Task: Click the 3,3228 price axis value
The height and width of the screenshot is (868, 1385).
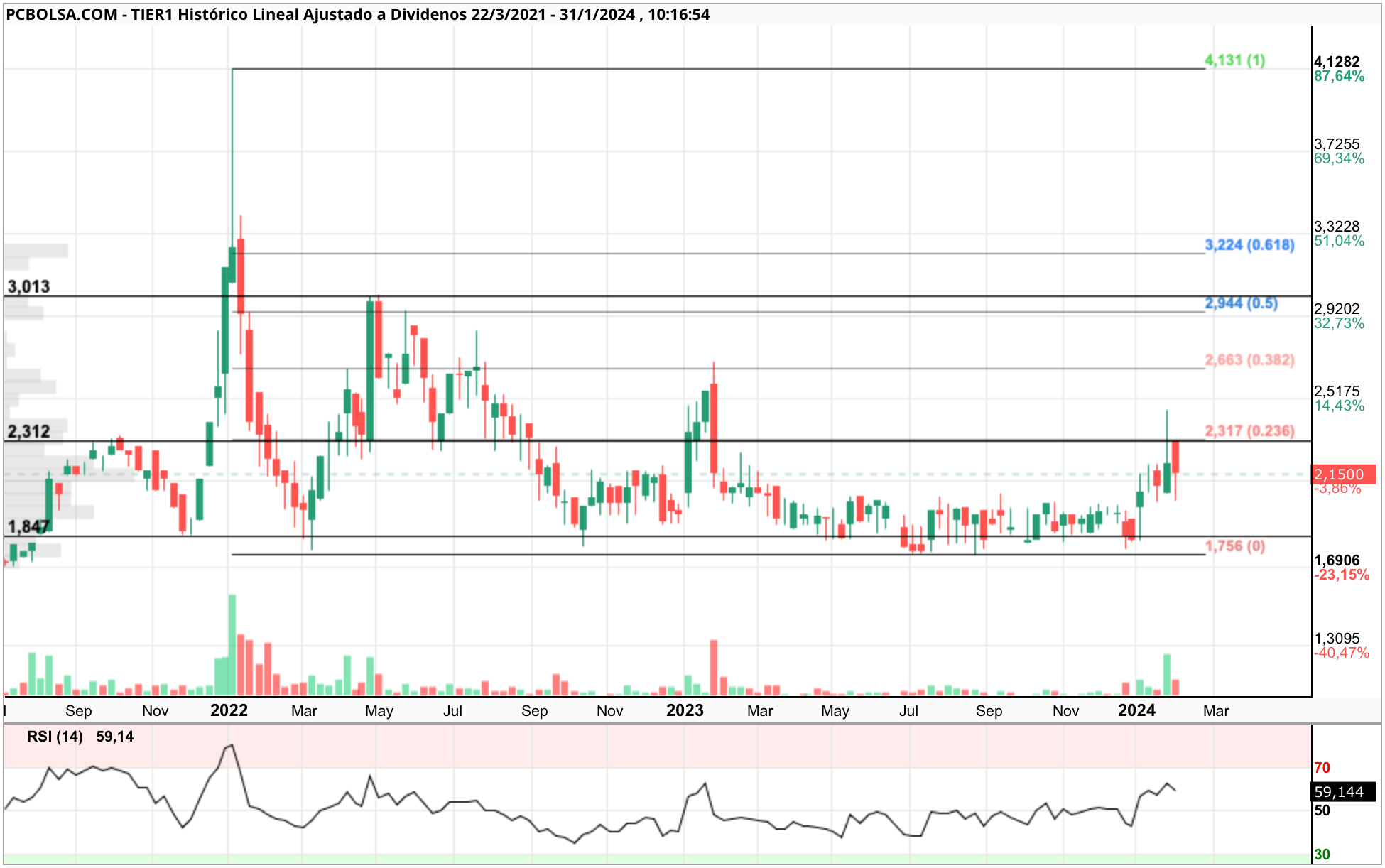Action: click(1337, 227)
